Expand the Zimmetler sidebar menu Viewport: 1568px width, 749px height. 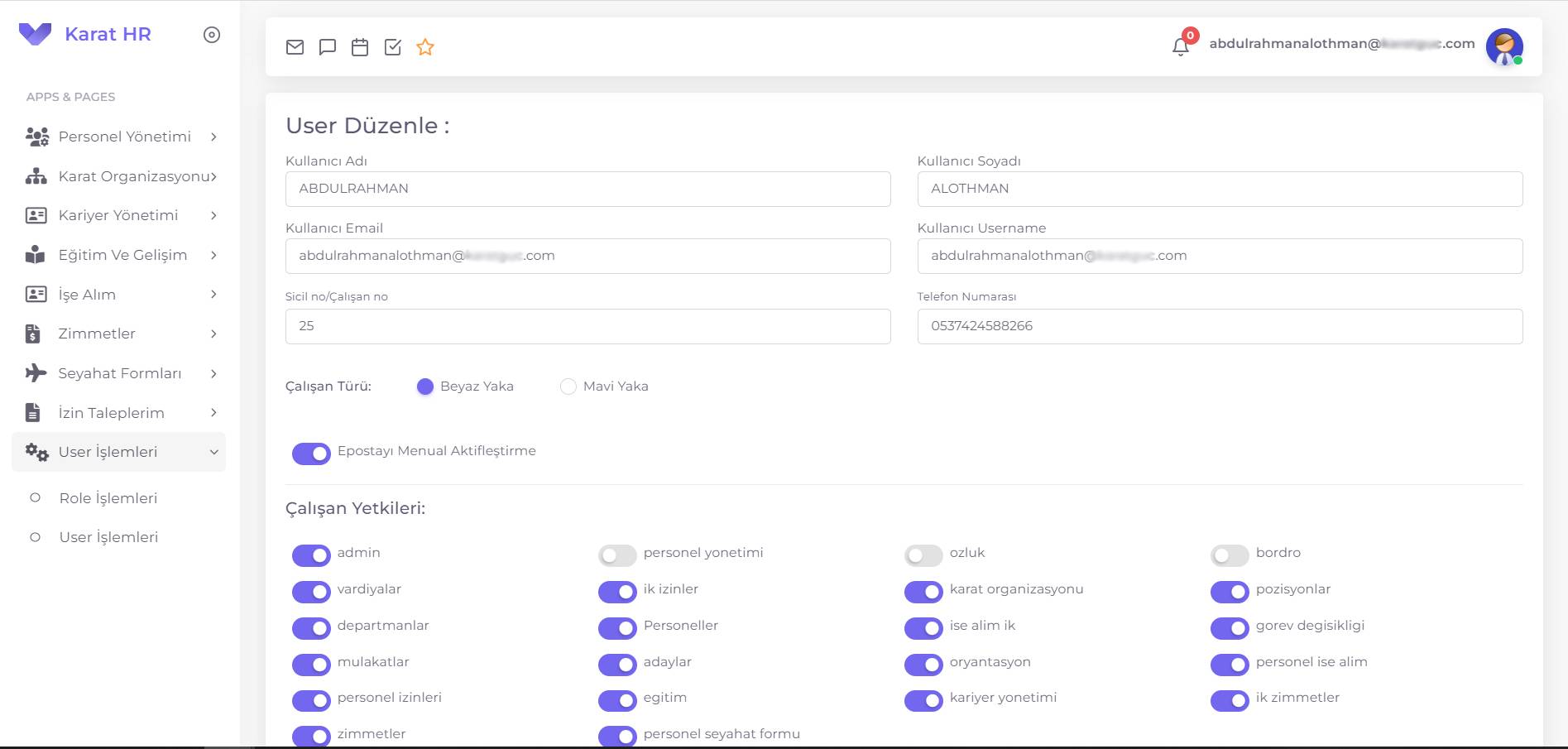click(97, 334)
